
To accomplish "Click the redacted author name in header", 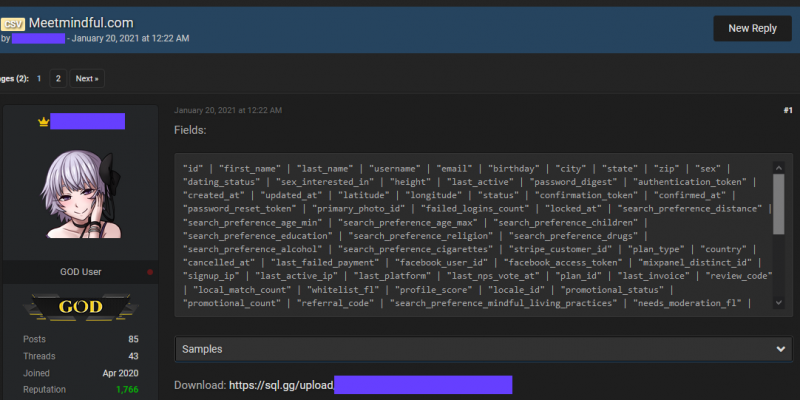I will coord(38,38).
